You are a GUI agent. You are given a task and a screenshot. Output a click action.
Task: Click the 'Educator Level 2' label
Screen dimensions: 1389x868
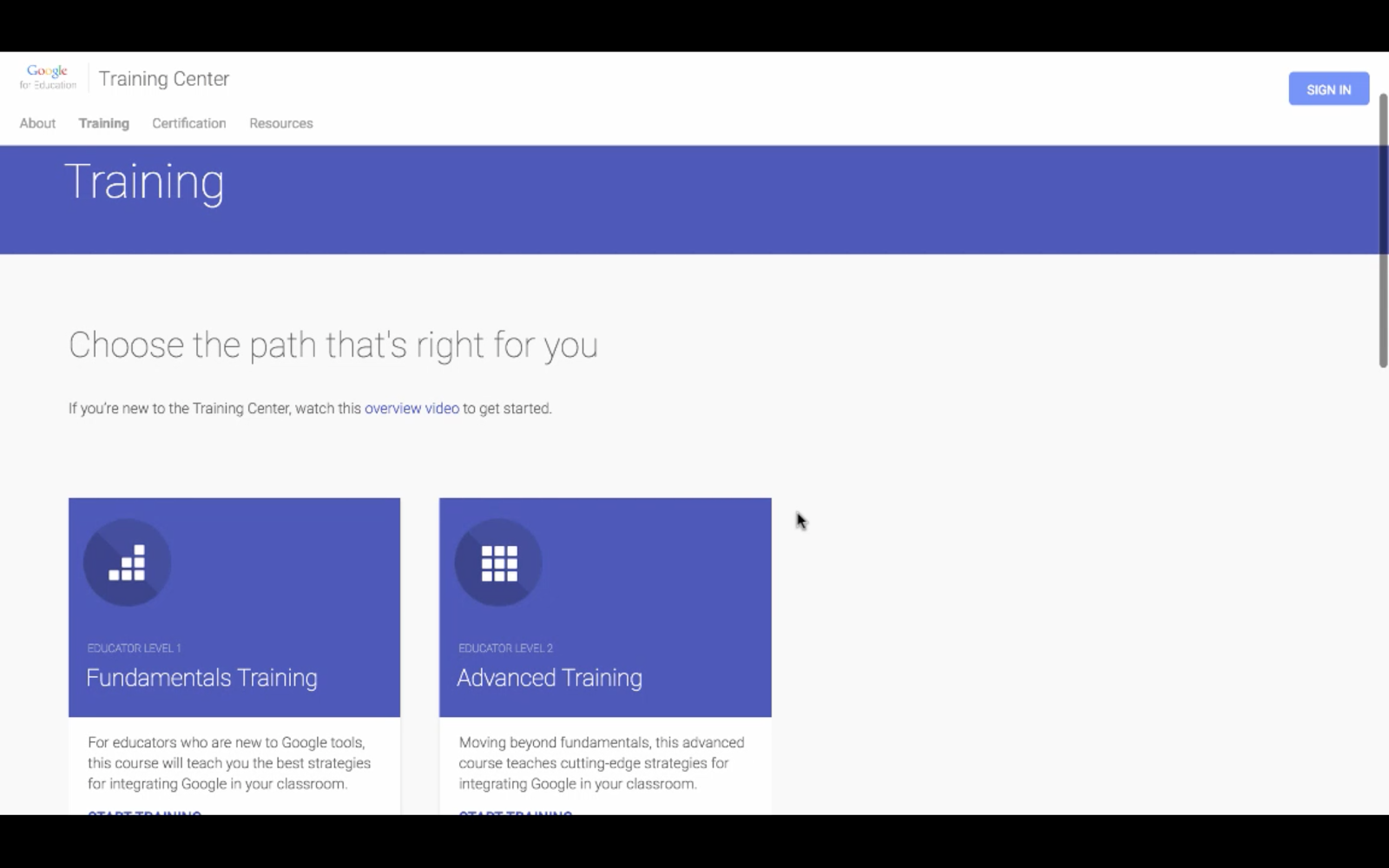tap(505, 648)
